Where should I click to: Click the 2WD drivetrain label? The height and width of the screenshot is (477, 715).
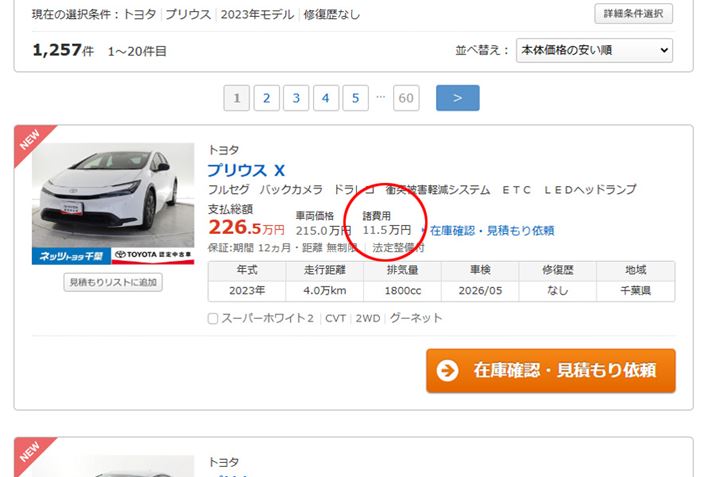(368, 318)
